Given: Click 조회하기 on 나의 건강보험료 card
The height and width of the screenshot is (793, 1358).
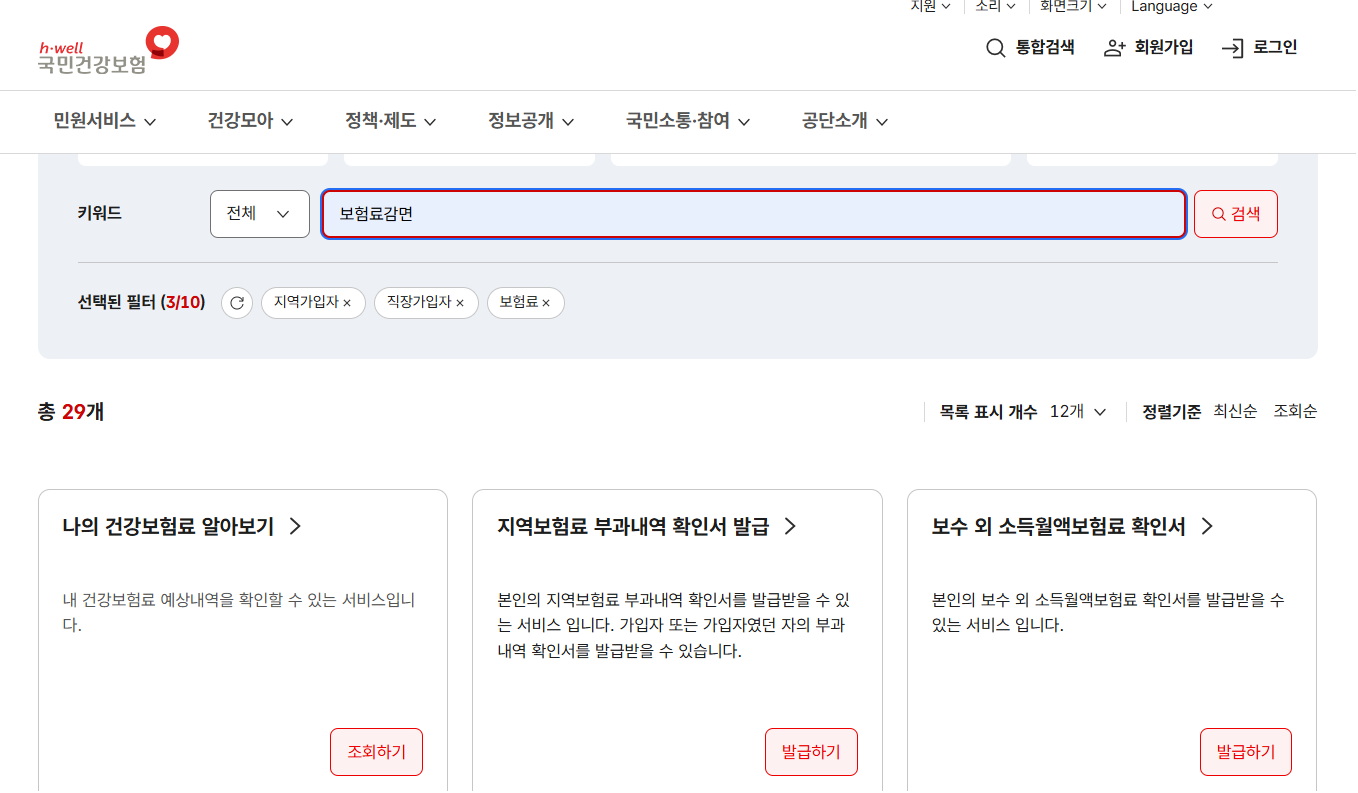Looking at the screenshot, I should point(376,751).
